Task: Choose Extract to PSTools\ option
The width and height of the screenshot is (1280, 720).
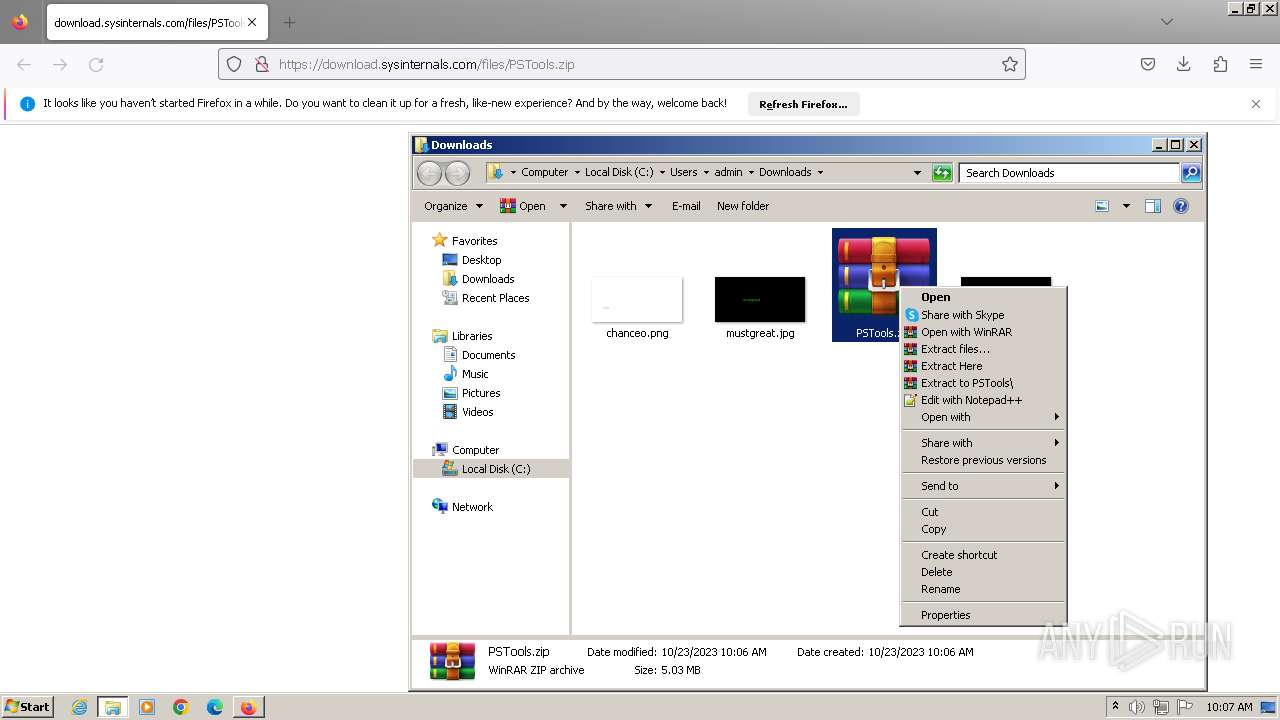Action: (983, 383)
